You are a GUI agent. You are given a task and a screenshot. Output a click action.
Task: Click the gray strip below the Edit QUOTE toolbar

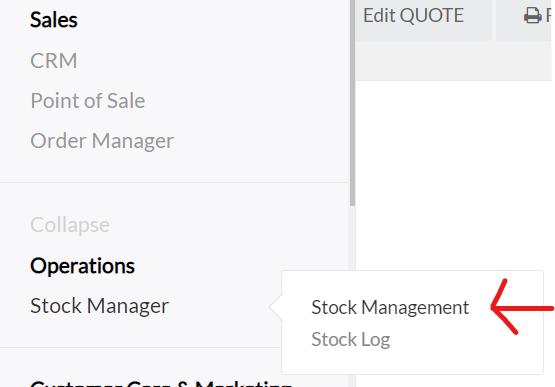[453, 61]
